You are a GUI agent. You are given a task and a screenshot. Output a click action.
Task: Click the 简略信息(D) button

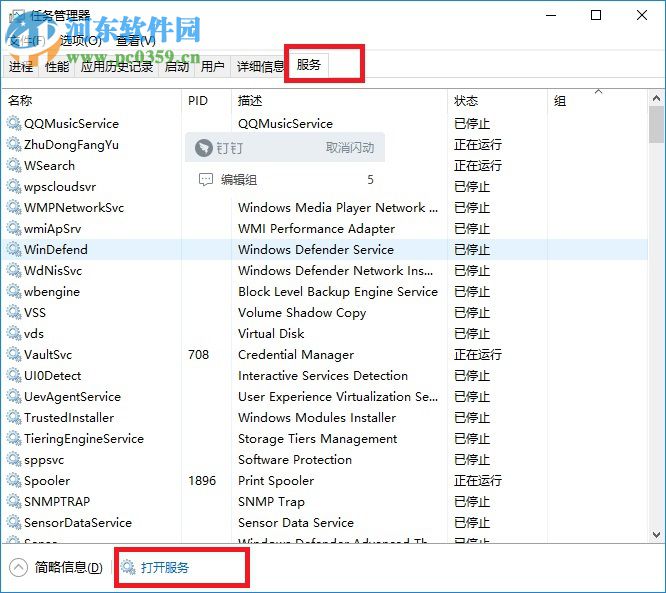69,568
